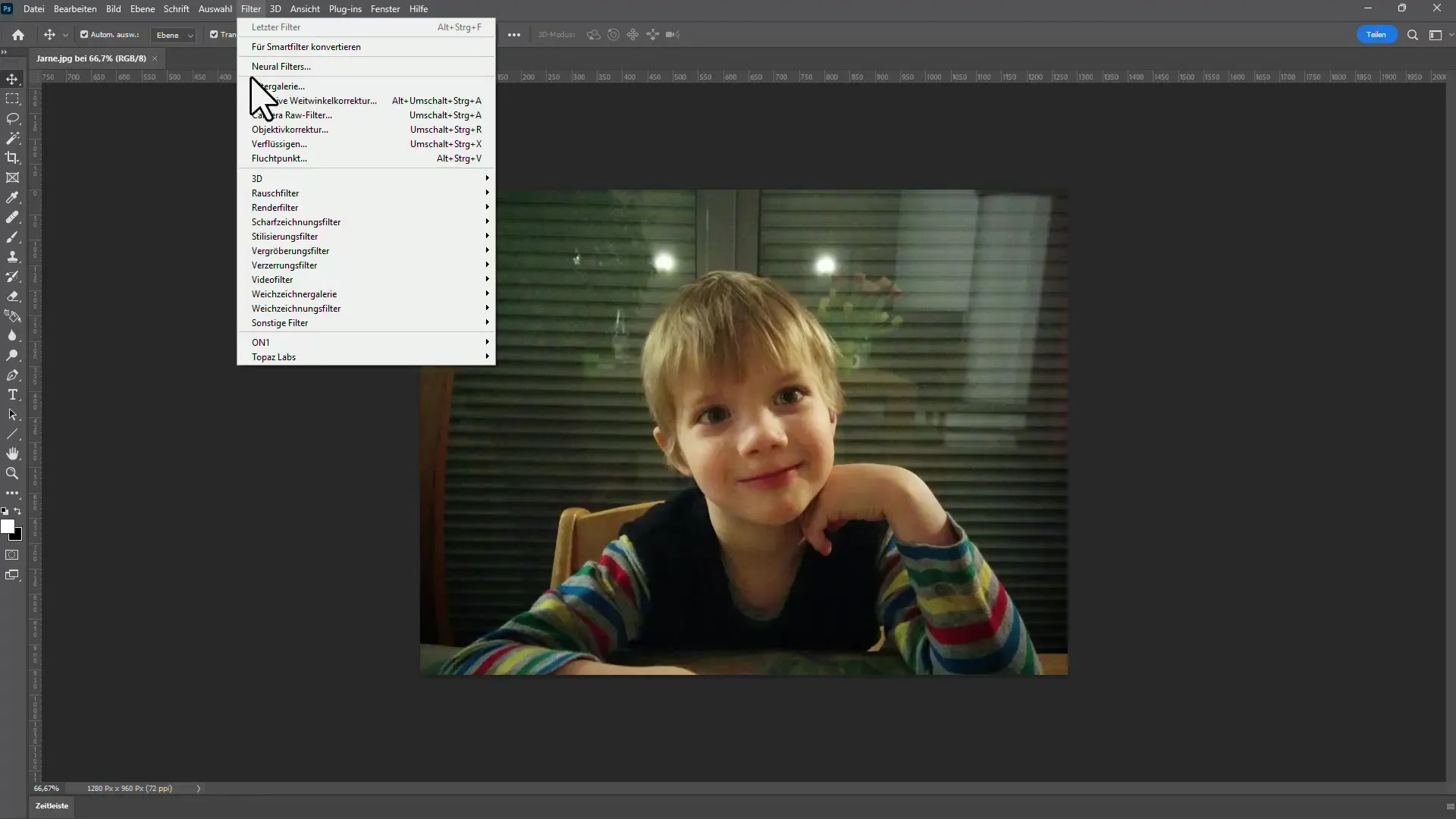Select the Pen tool
The width and height of the screenshot is (1456, 819).
(12, 375)
